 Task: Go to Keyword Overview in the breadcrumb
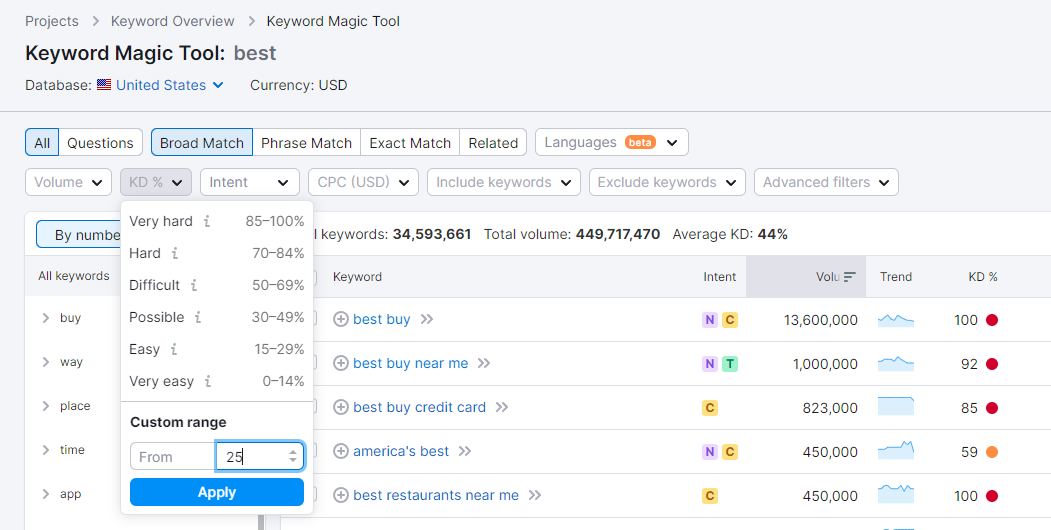click(173, 21)
